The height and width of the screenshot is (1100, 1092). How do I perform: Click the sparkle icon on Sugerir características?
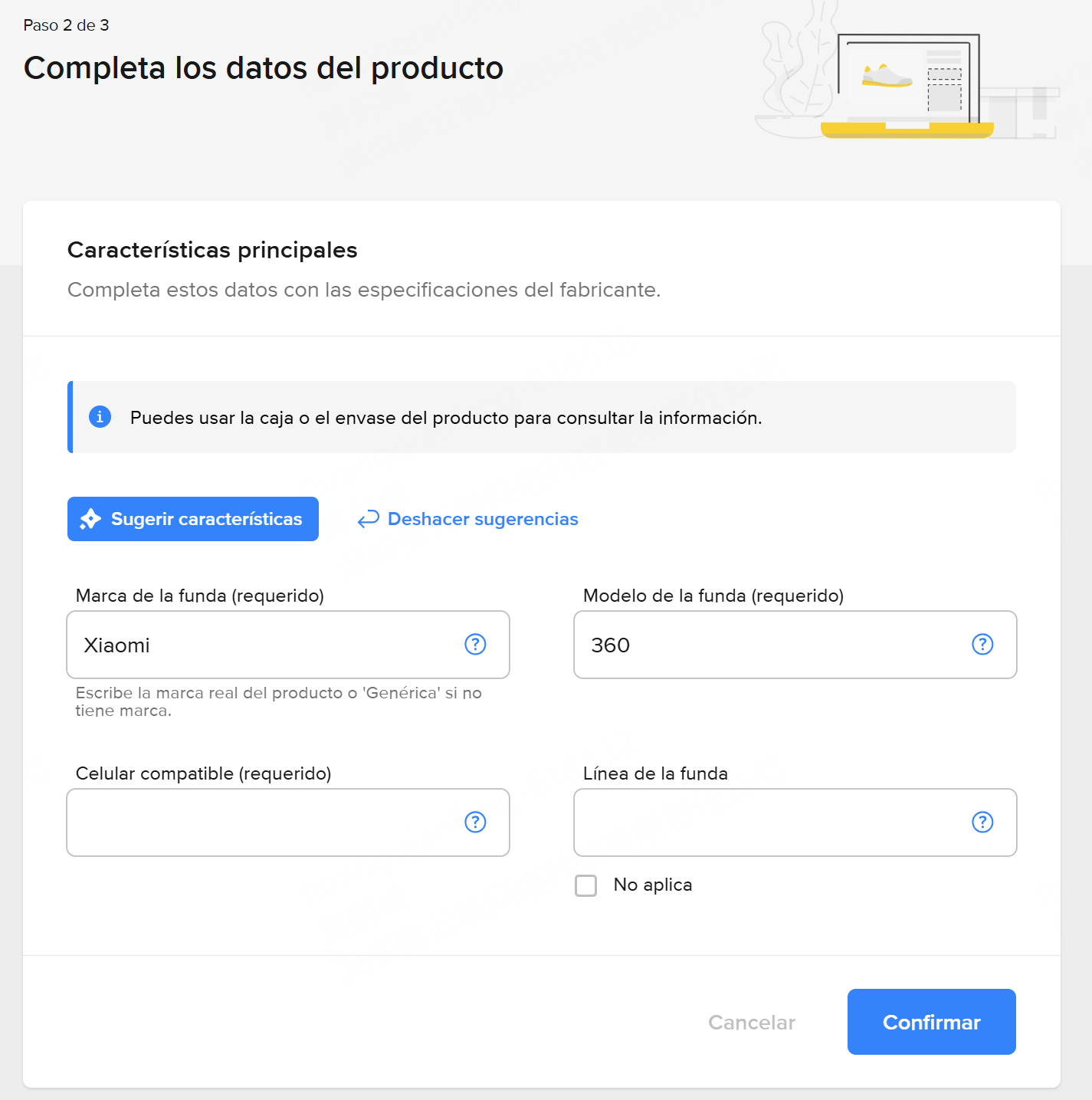click(90, 519)
